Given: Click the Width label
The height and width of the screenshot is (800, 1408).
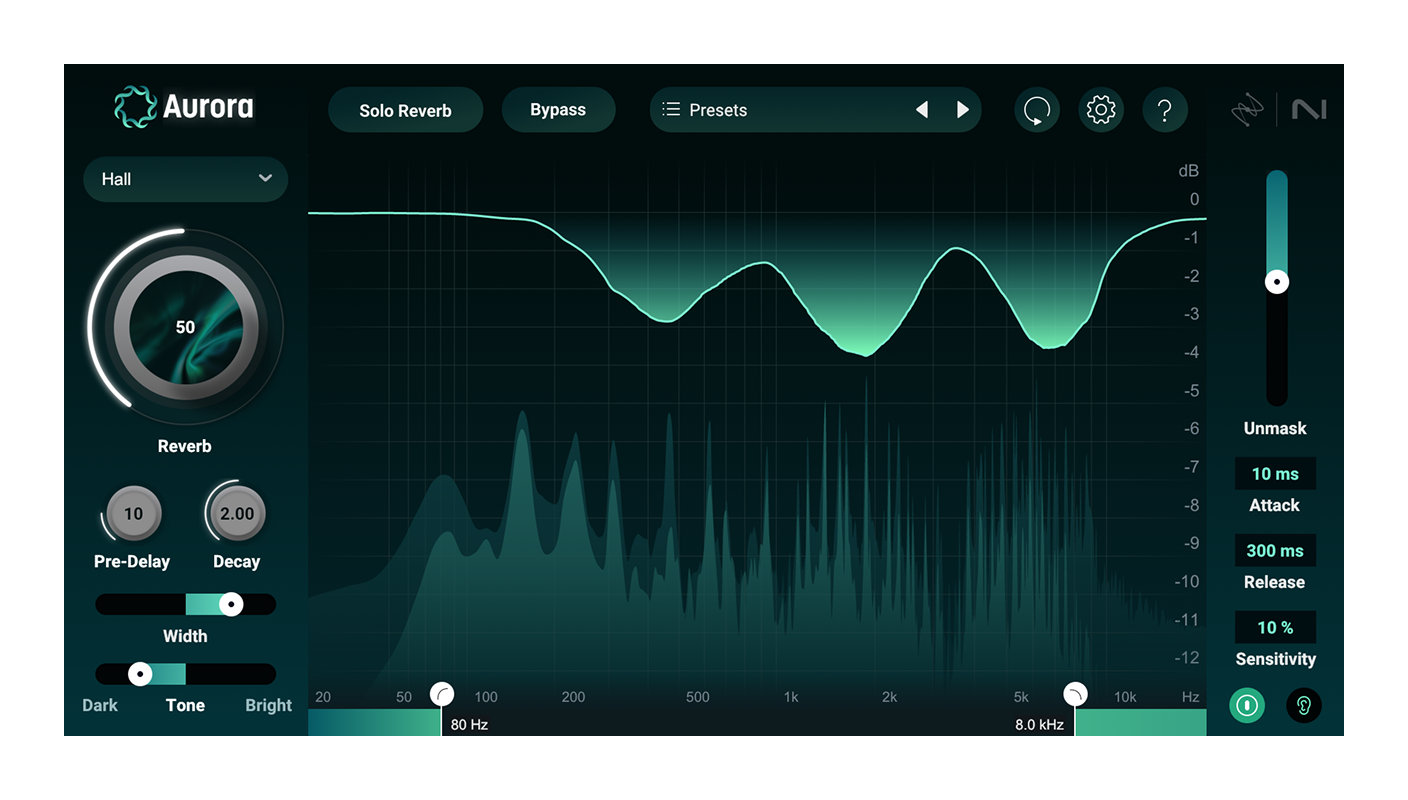Looking at the screenshot, I should pos(185,636).
